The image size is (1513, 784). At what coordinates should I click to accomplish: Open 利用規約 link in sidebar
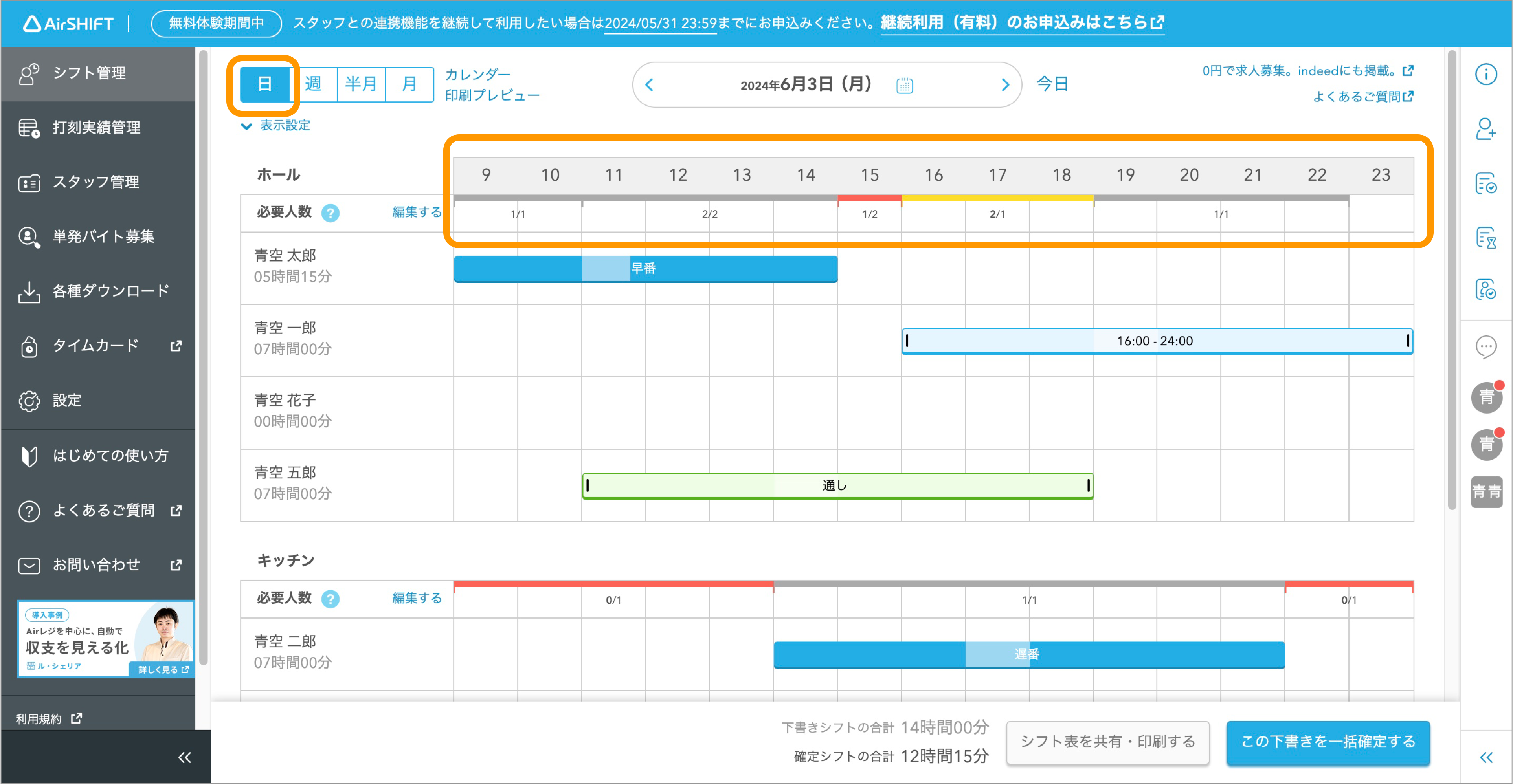click(49, 720)
